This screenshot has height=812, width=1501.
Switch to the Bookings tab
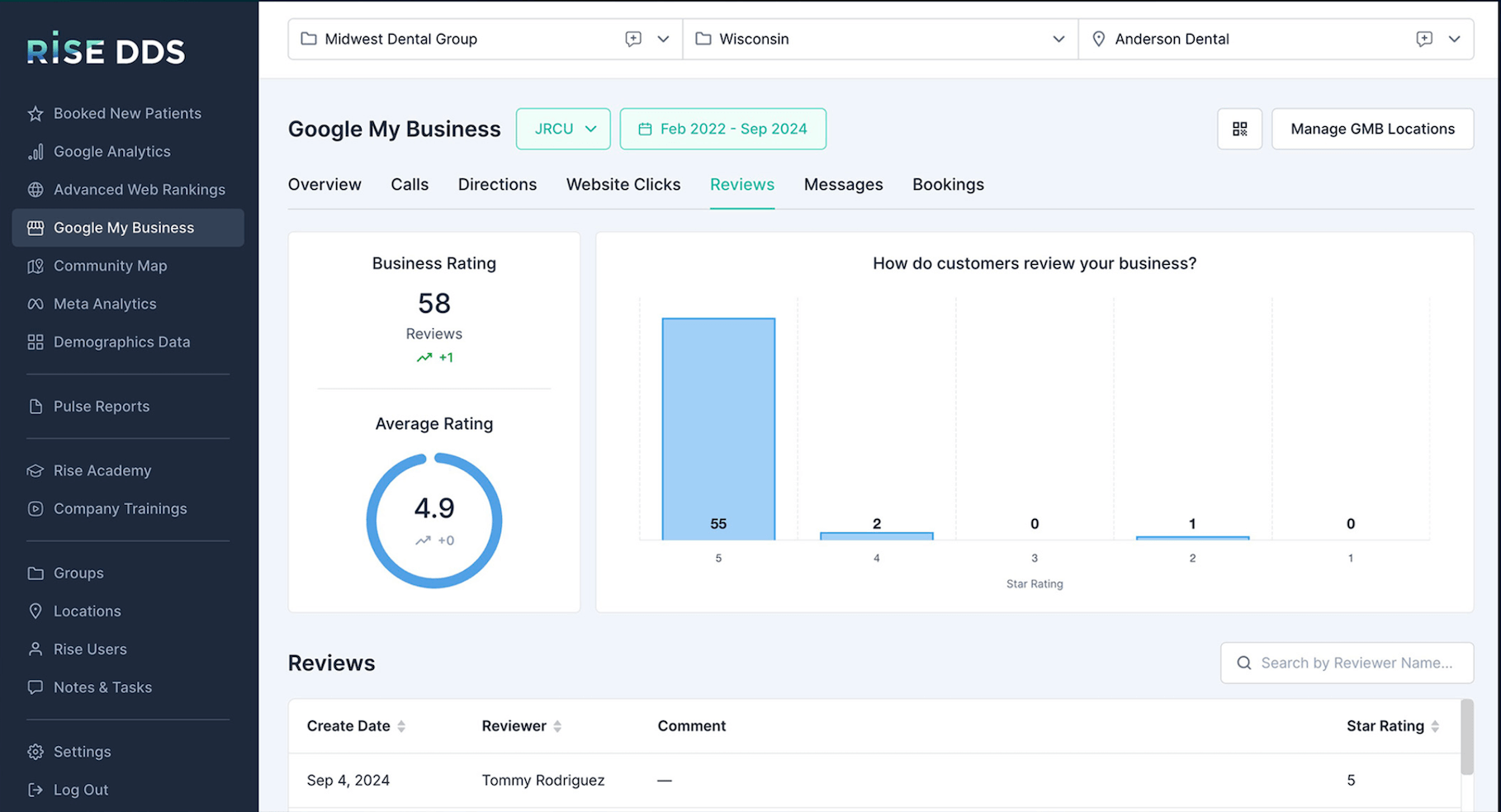point(948,185)
